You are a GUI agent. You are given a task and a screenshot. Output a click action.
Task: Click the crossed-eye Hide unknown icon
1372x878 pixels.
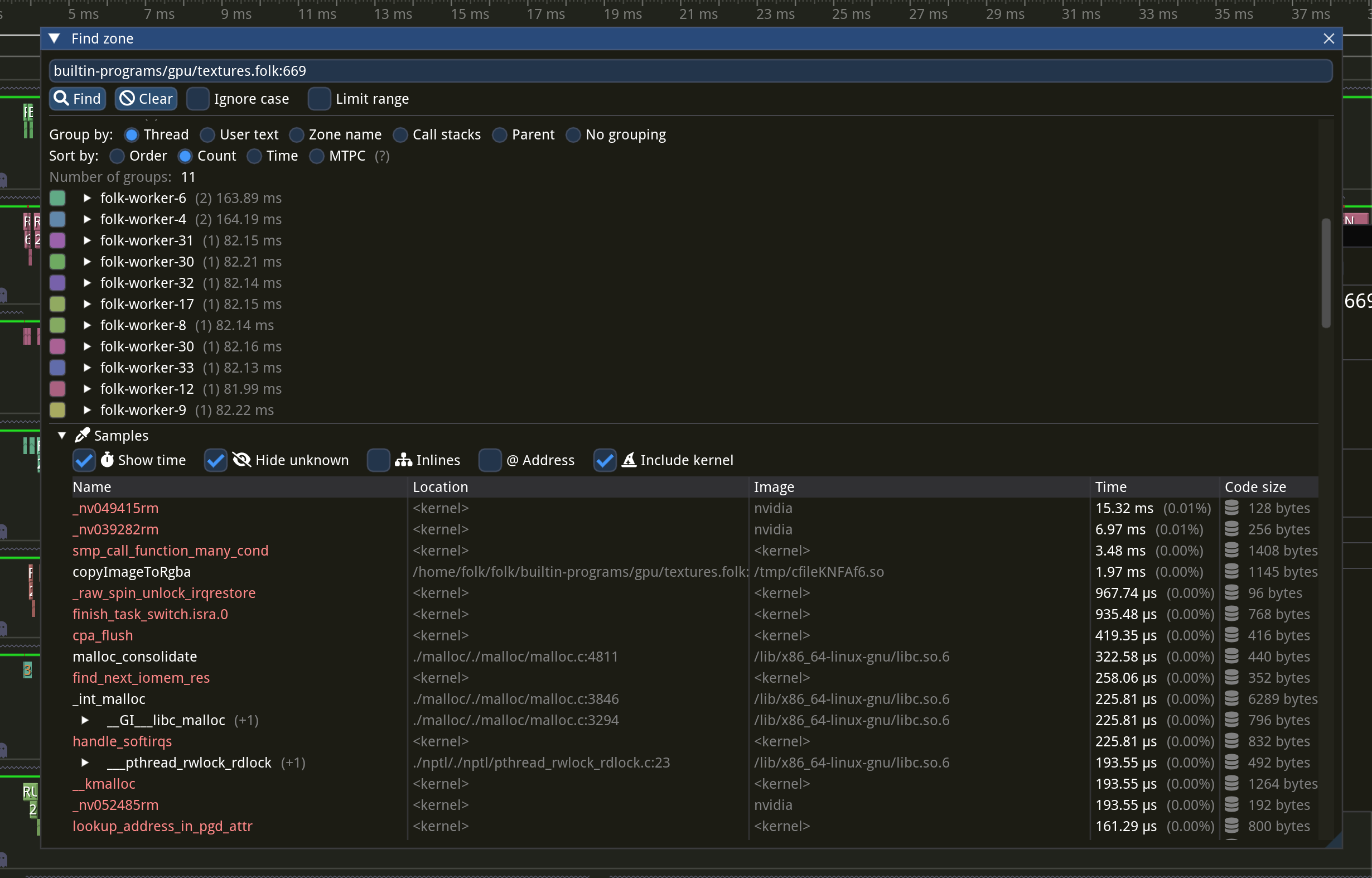tap(241, 460)
